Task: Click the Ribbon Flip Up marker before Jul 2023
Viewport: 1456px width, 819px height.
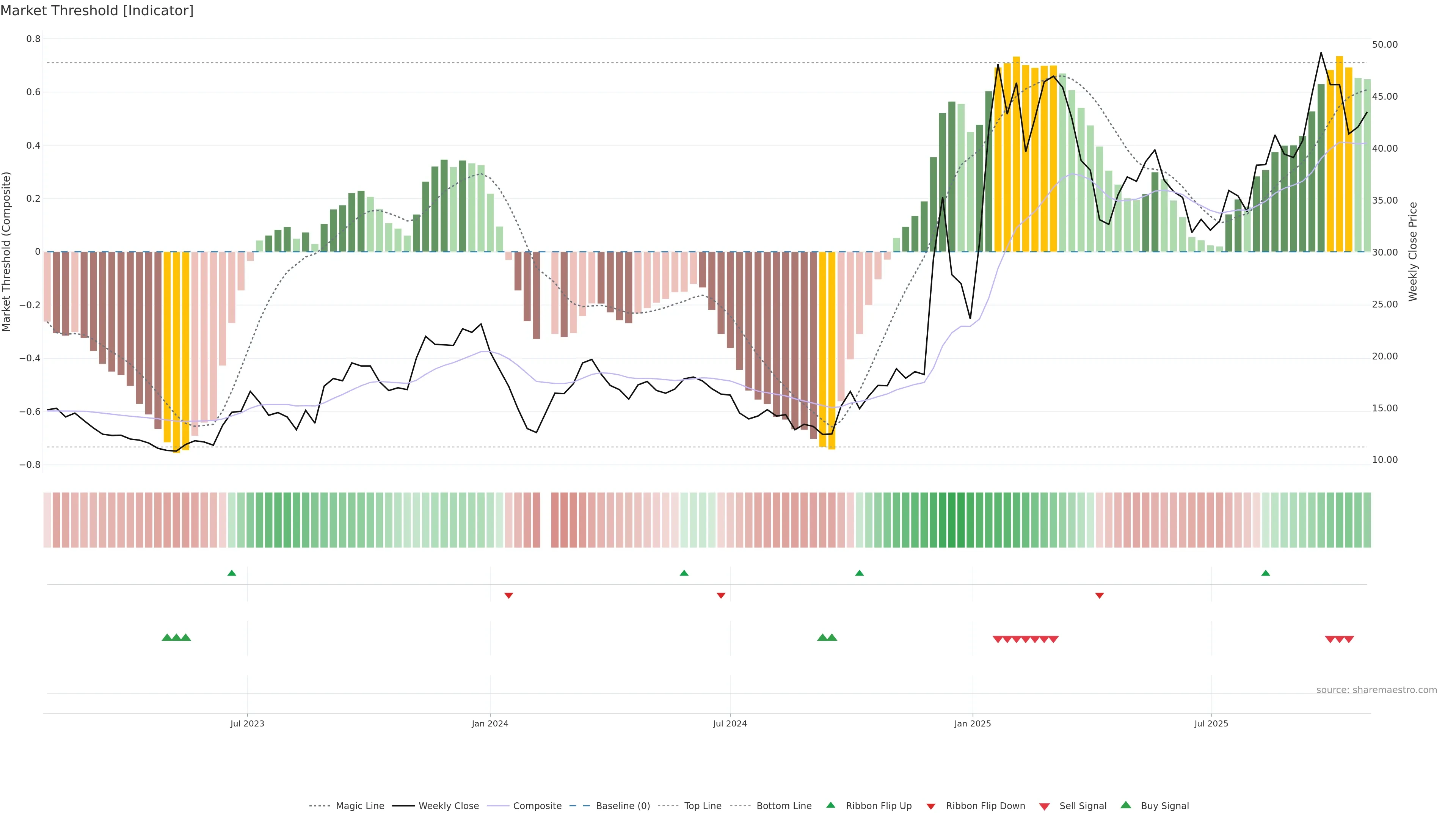Action: pyautogui.click(x=232, y=573)
